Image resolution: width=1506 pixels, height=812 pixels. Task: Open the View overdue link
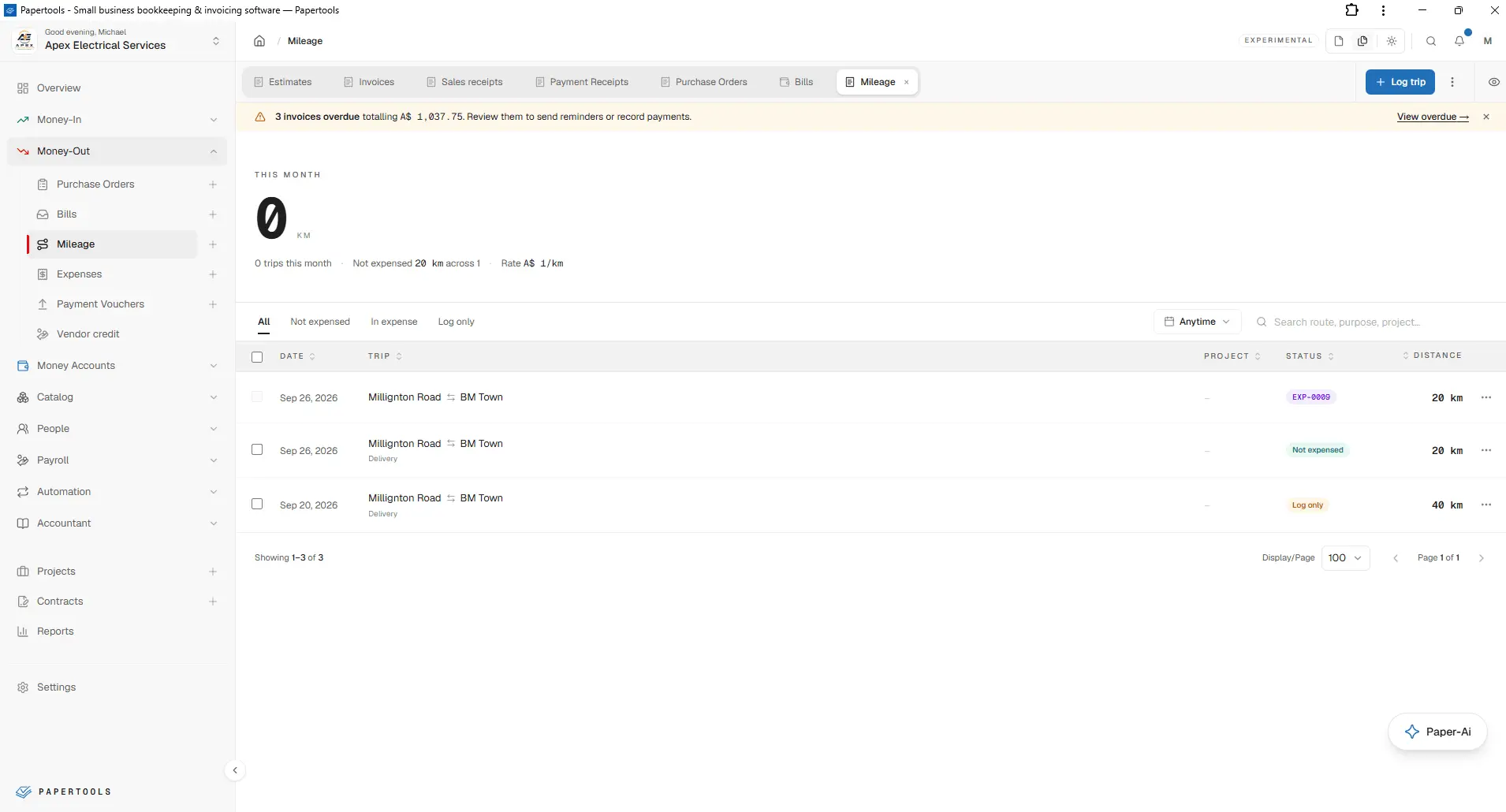1433,117
